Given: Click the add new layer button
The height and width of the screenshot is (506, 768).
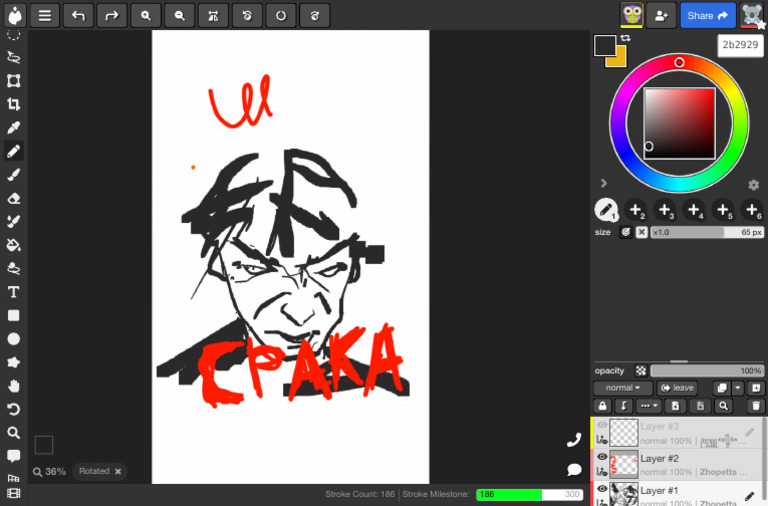Looking at the screenshot, I should click(756, 388).
